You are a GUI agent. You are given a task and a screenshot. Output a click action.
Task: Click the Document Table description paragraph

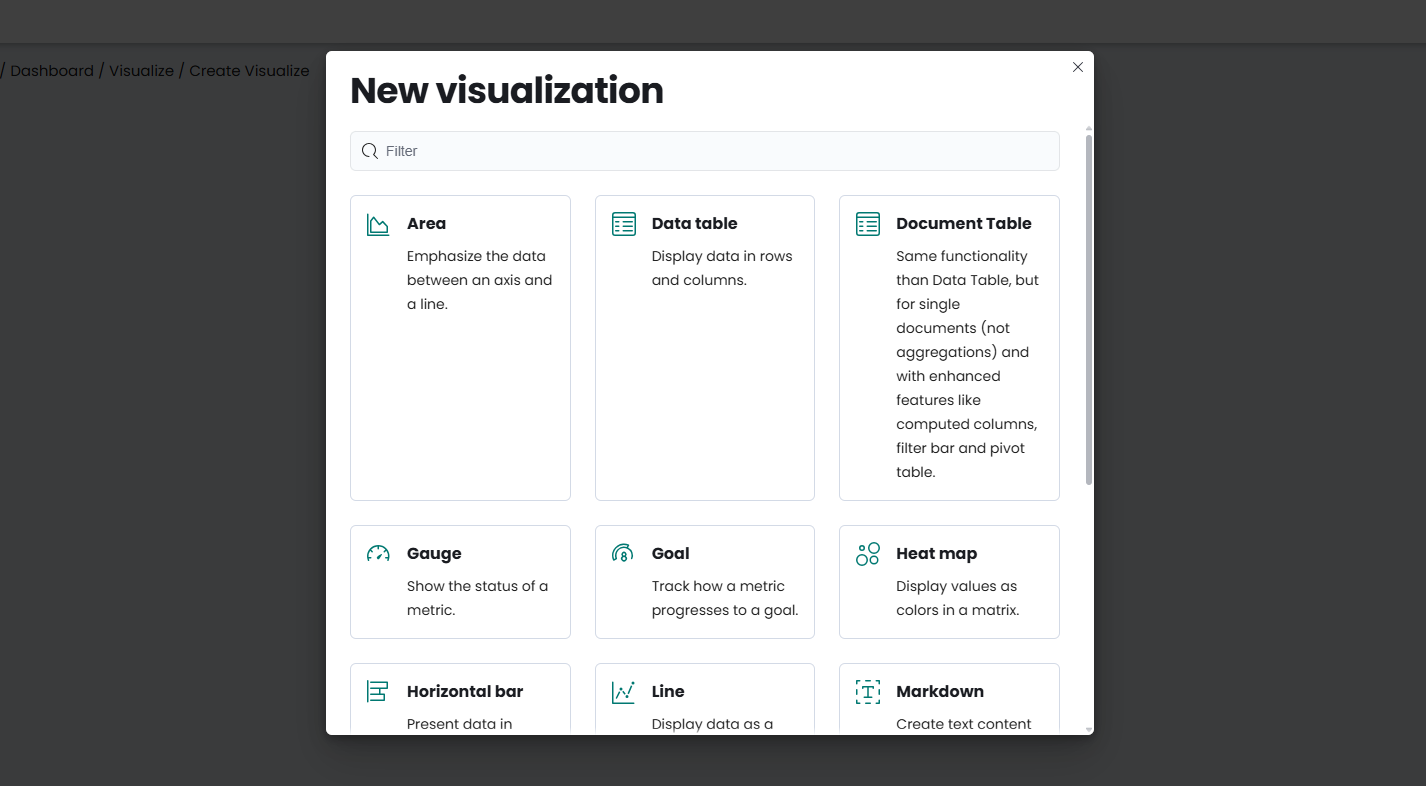click(968, 364)
